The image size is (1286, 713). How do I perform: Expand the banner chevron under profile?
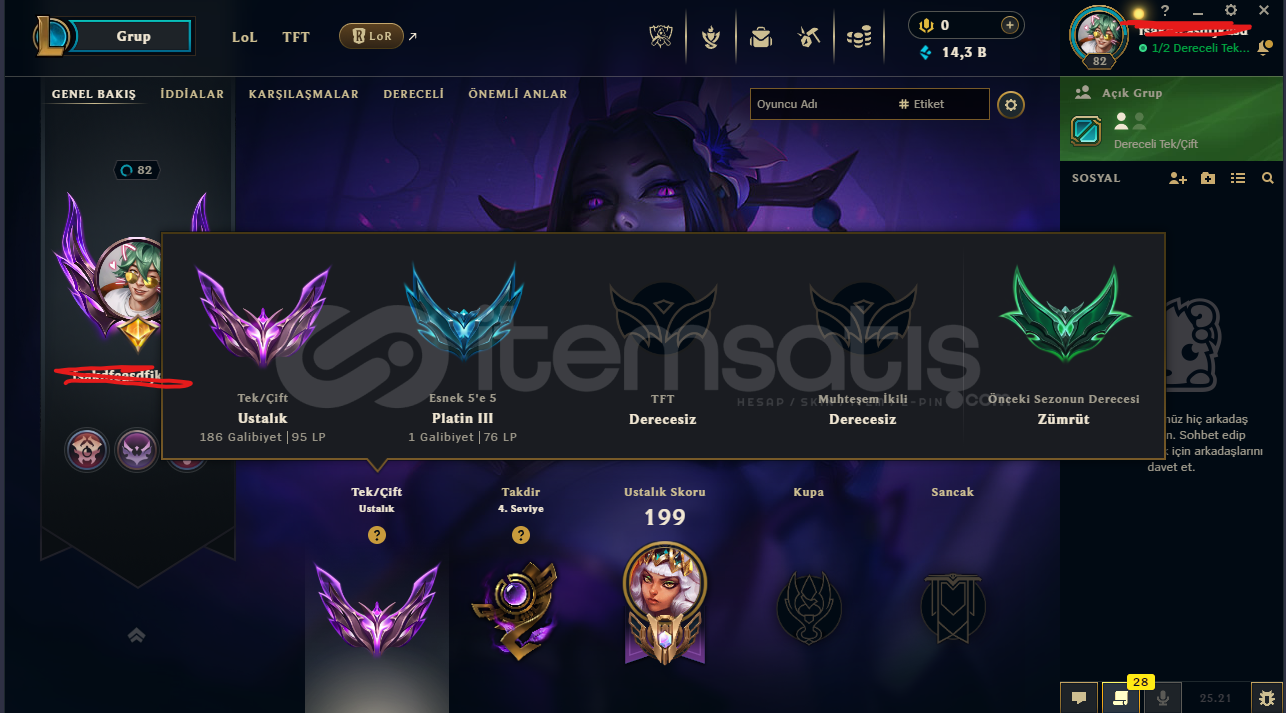[137, 634]
